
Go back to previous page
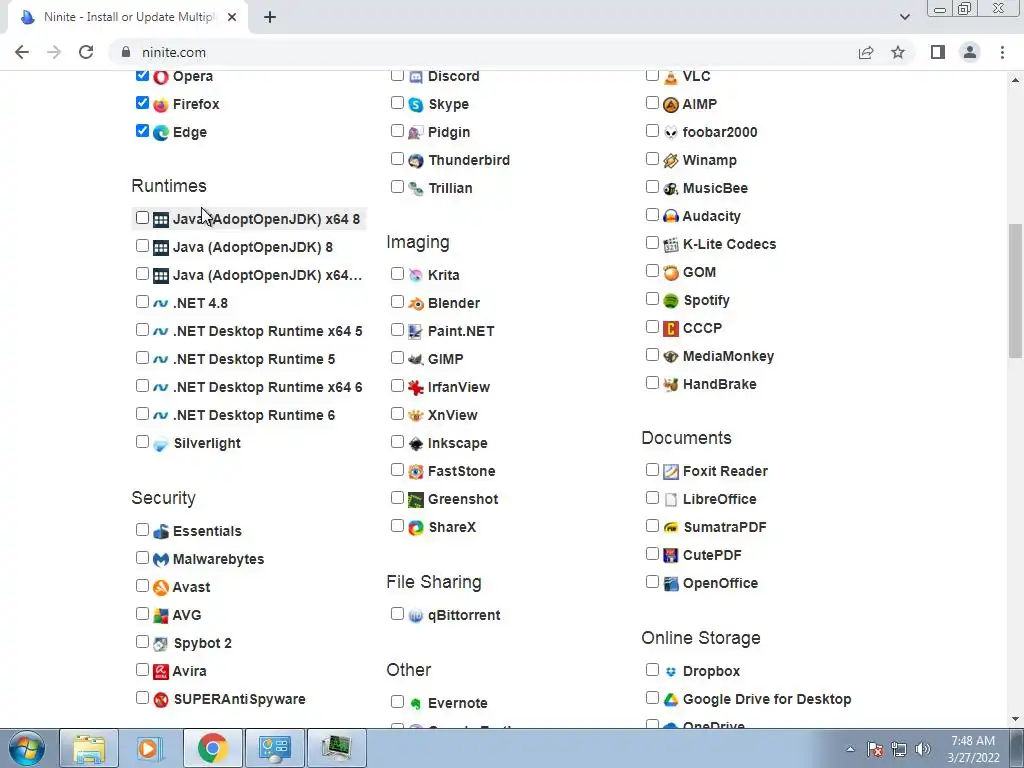point(22,52)
